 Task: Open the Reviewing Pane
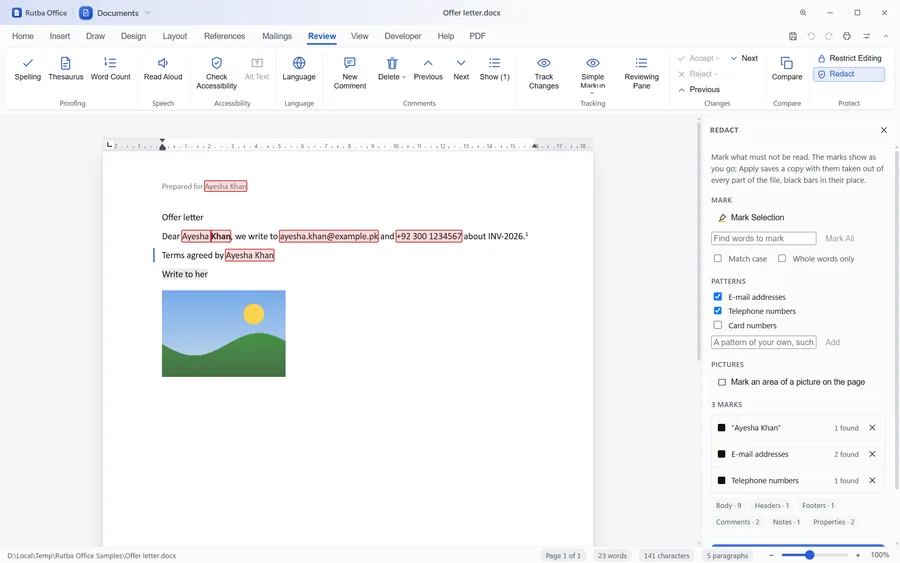click(x=641, y=73)
